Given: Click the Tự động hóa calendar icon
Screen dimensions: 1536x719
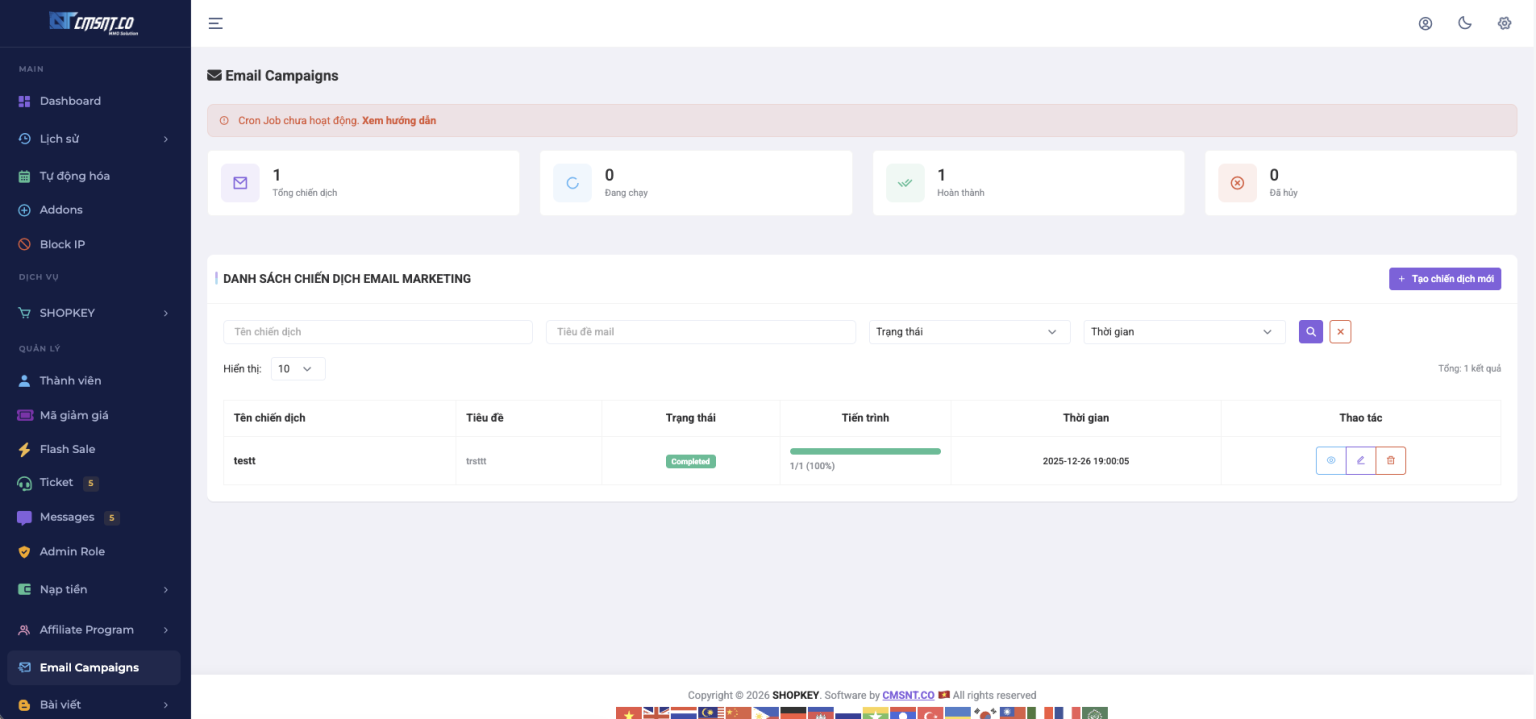Looking at the screenshot, I should [25, 176].
